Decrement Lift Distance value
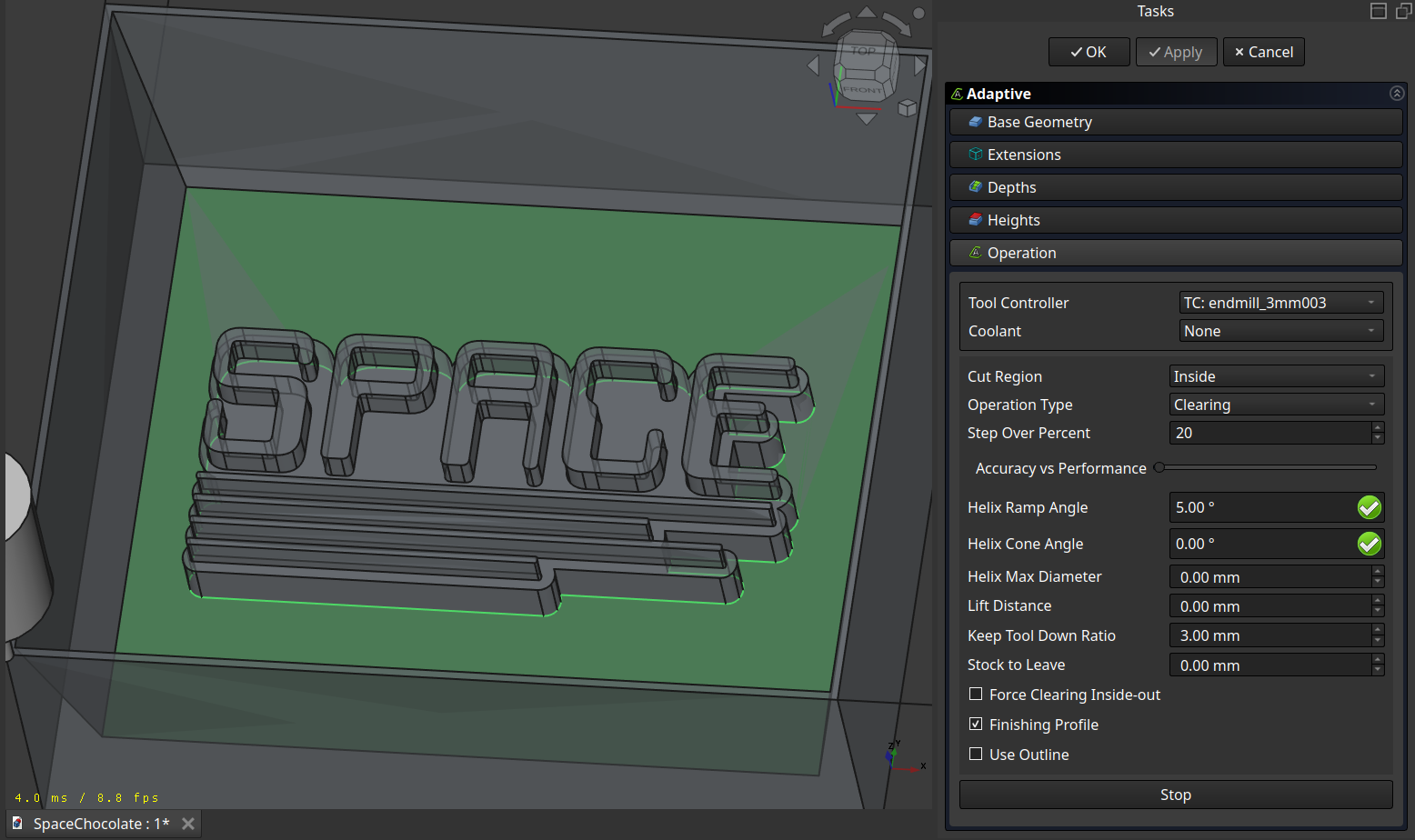This screenshot has width=1415, height=840. pos(1378,611)
